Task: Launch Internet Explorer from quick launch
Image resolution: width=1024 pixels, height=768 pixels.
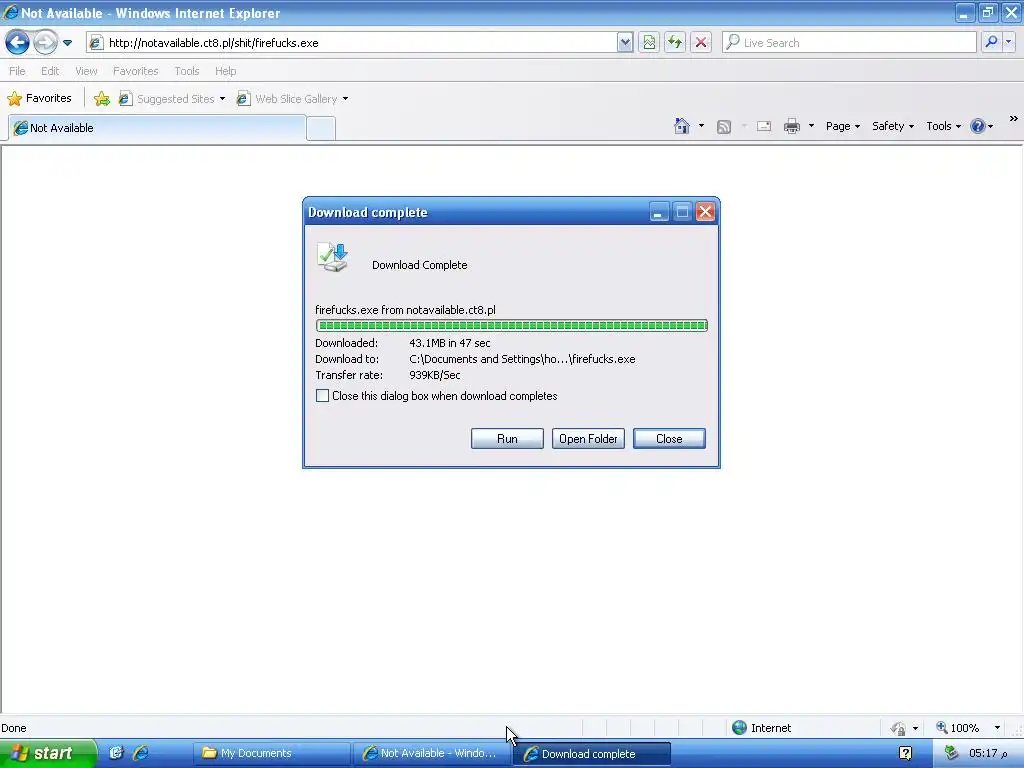Action: coord(140,753)
